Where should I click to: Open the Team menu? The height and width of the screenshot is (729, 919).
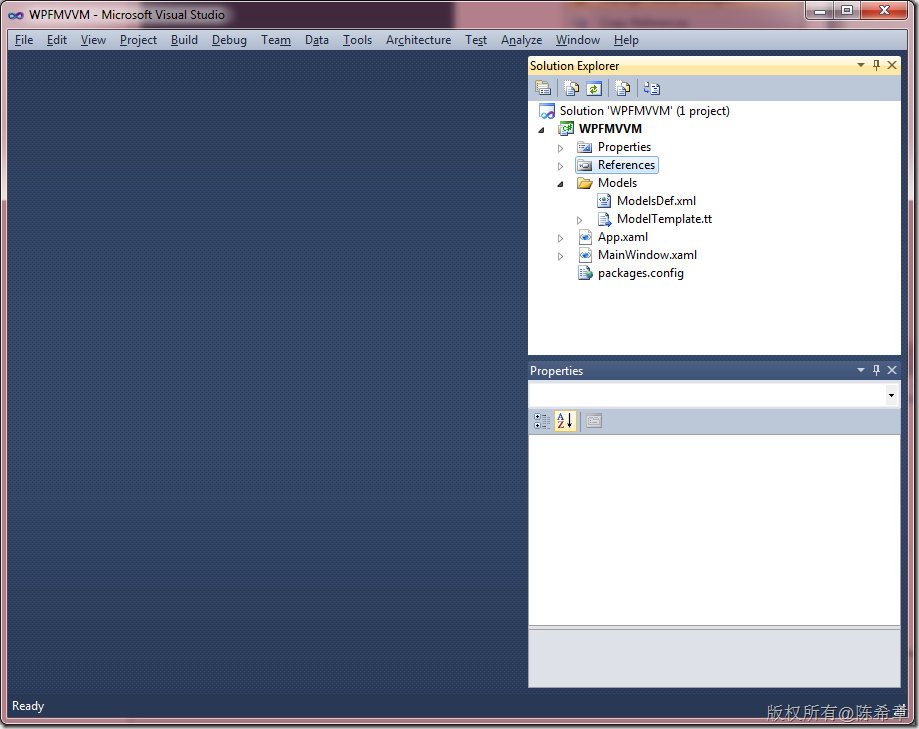(x=276, y=40)
